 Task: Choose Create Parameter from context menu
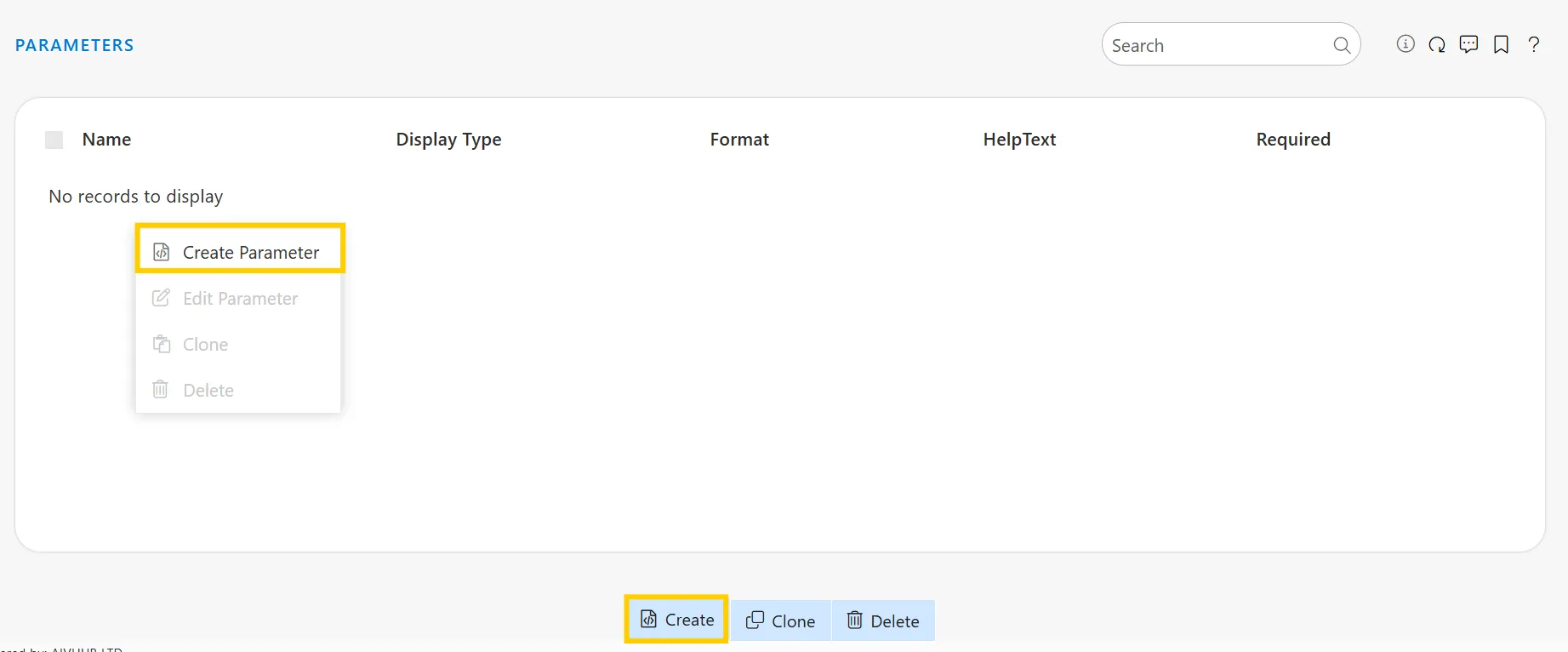(x=240, y=253)
